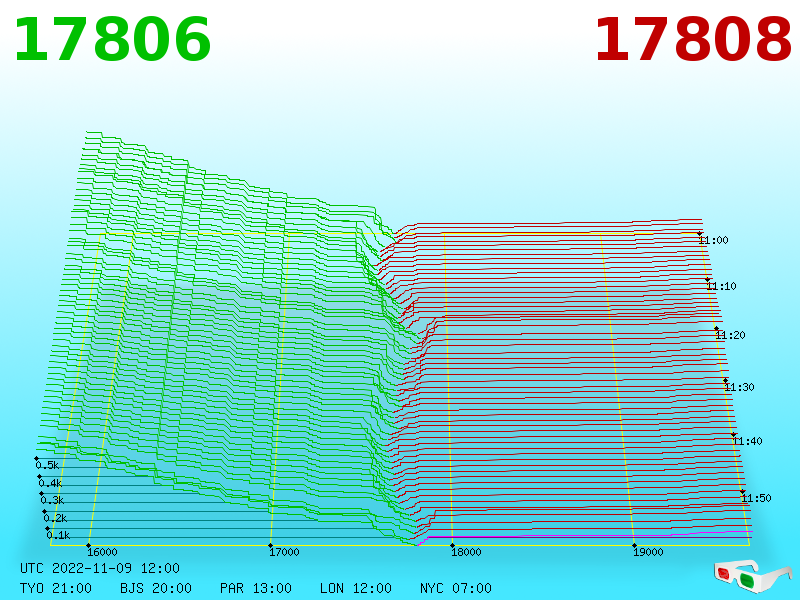Click the PAR 13:00 clock text

coord(256,588)
